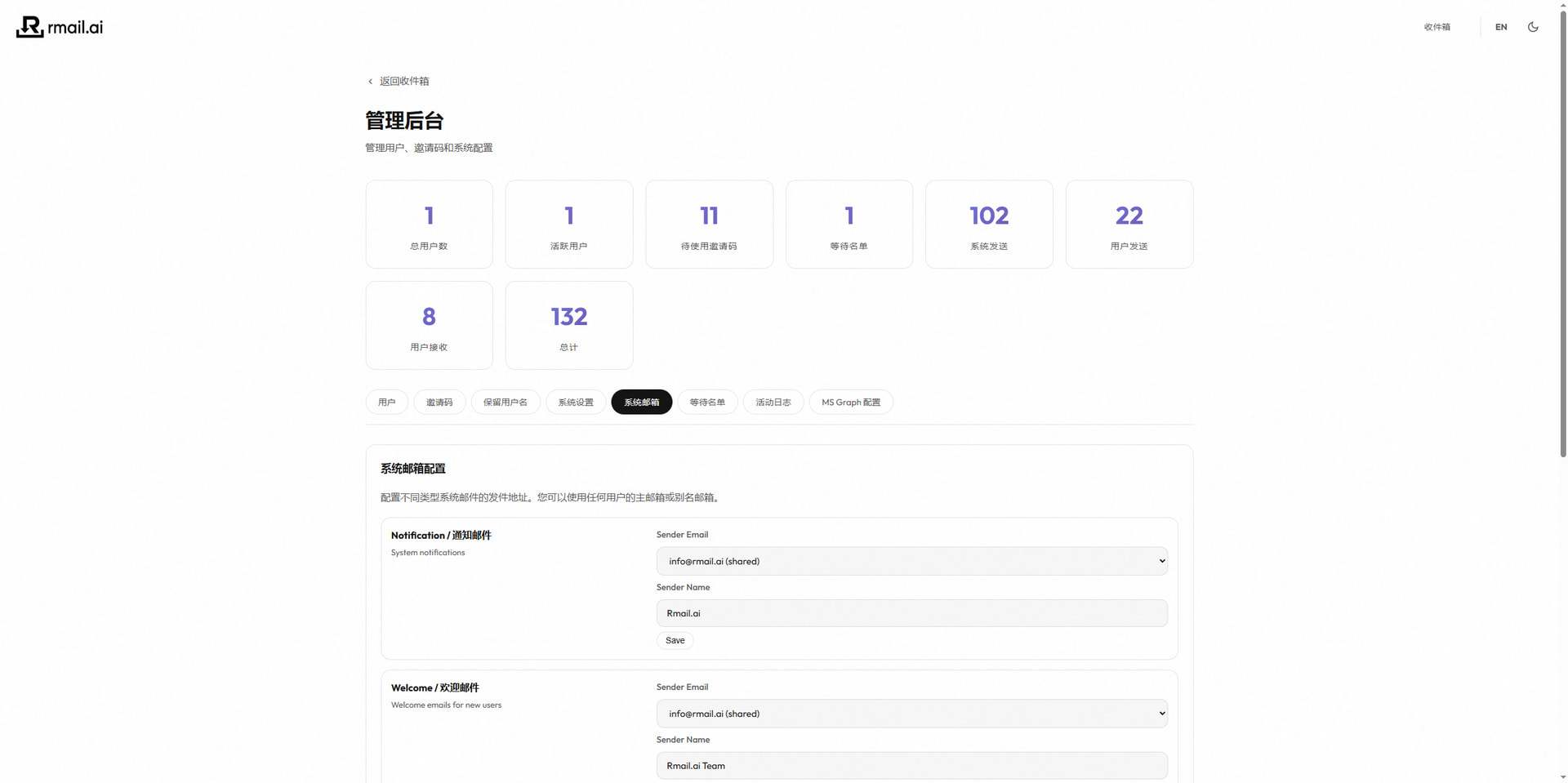Open the 收件箱 link in header
The width and height of the screenshot is (1568, 783).
(1437, 27)
